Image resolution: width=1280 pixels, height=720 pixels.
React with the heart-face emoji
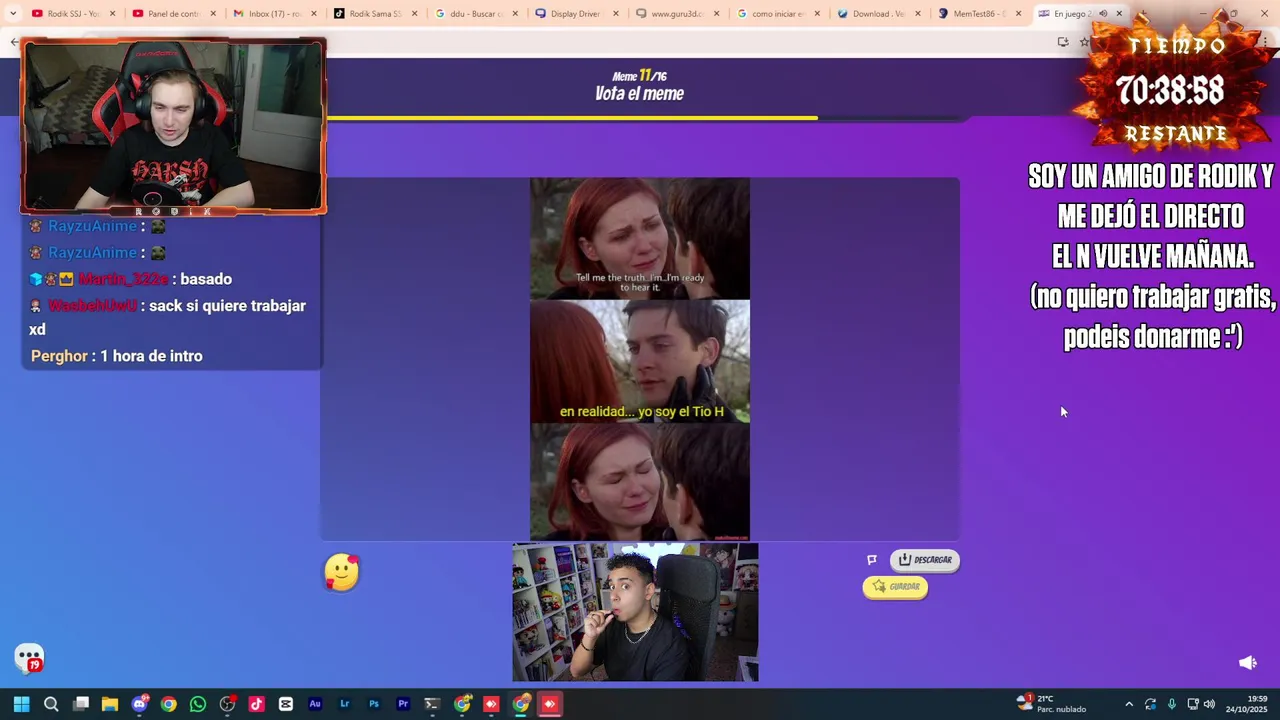point(341,572)
